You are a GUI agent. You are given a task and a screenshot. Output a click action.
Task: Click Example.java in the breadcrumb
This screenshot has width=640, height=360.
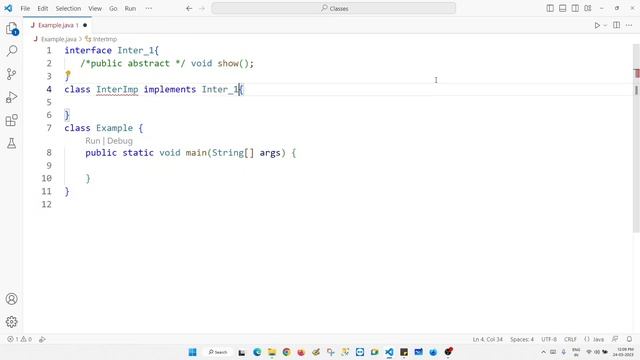pyautogui.click(x=58, y=39)
